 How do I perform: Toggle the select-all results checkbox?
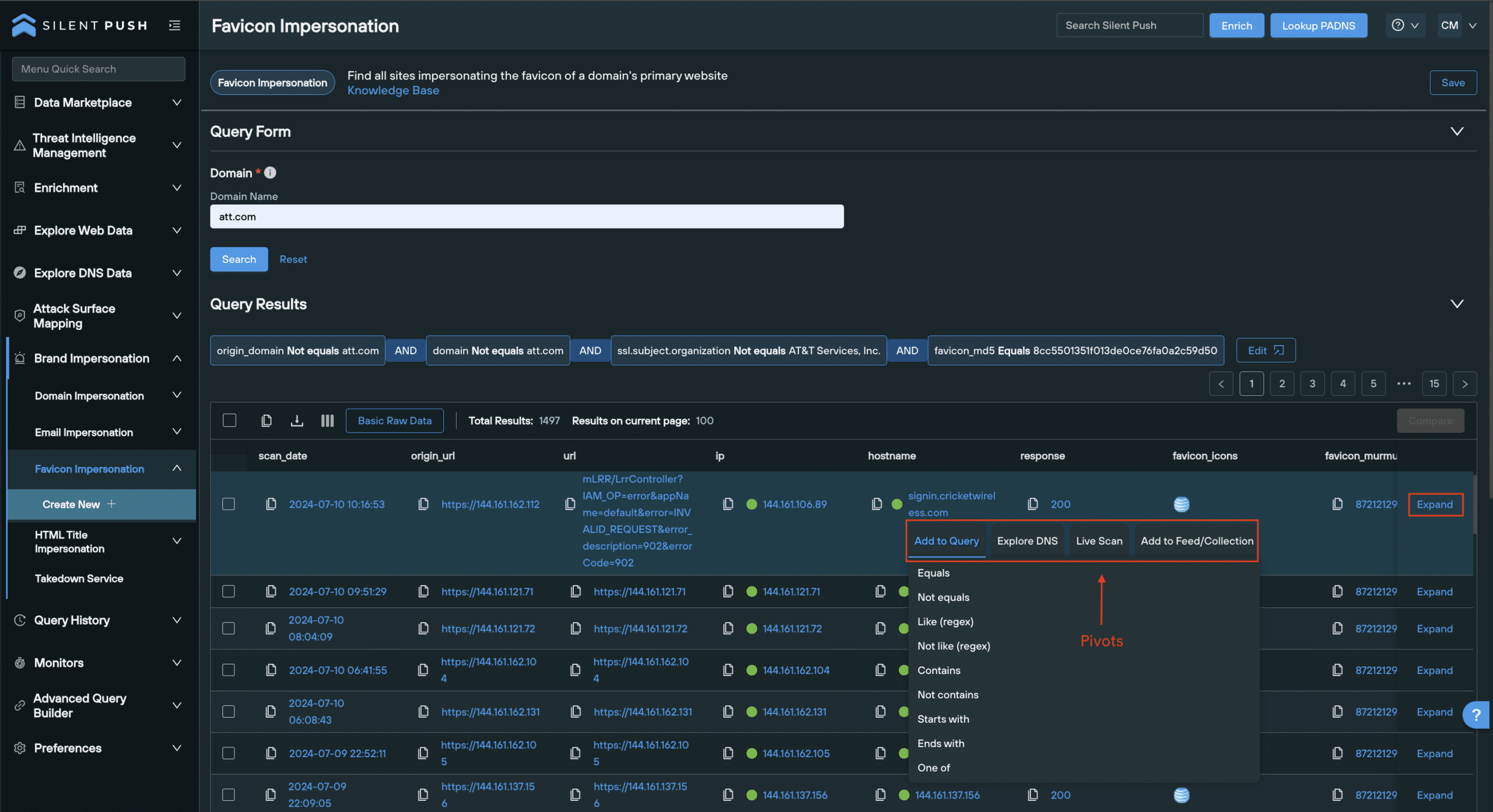click(229, 420)
